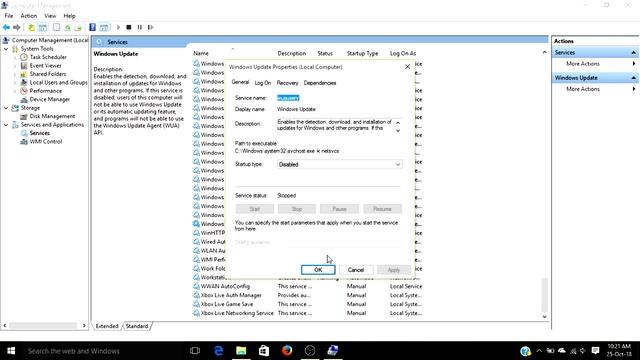Open the File menu

click(x=9, y=16)
